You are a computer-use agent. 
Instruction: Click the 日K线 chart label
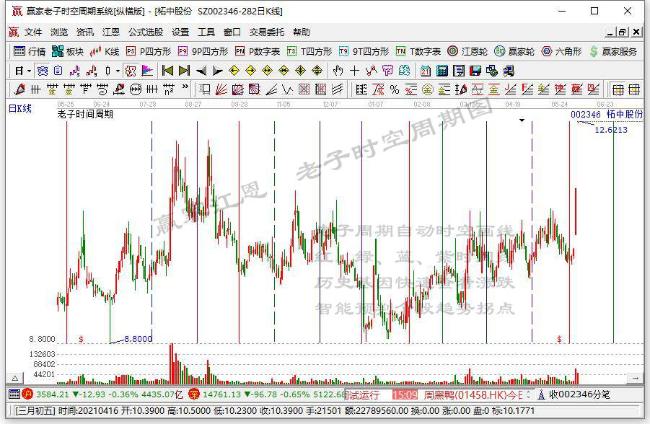[x=20, y=109]
